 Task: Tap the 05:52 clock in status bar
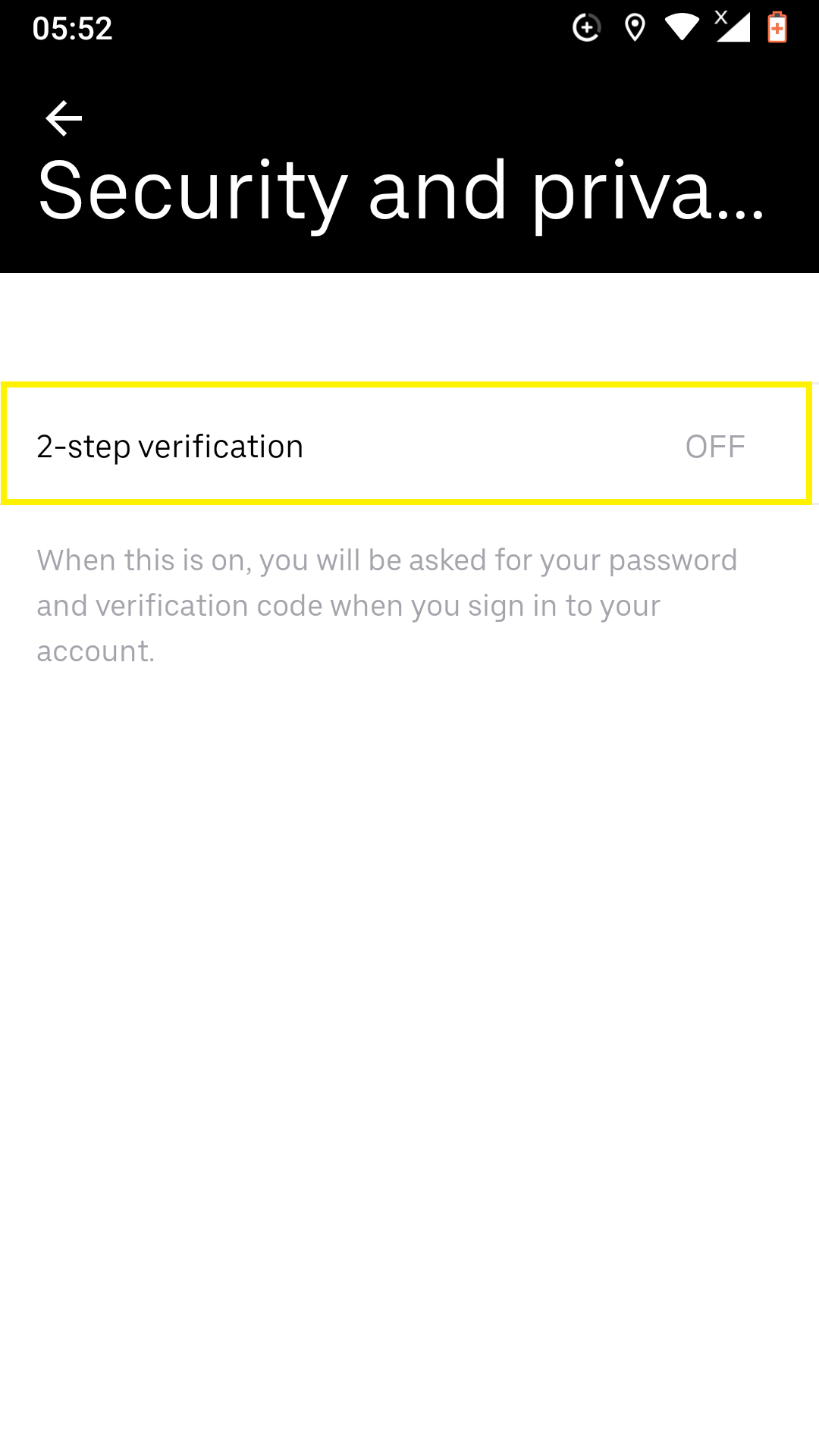click(73, 29)
